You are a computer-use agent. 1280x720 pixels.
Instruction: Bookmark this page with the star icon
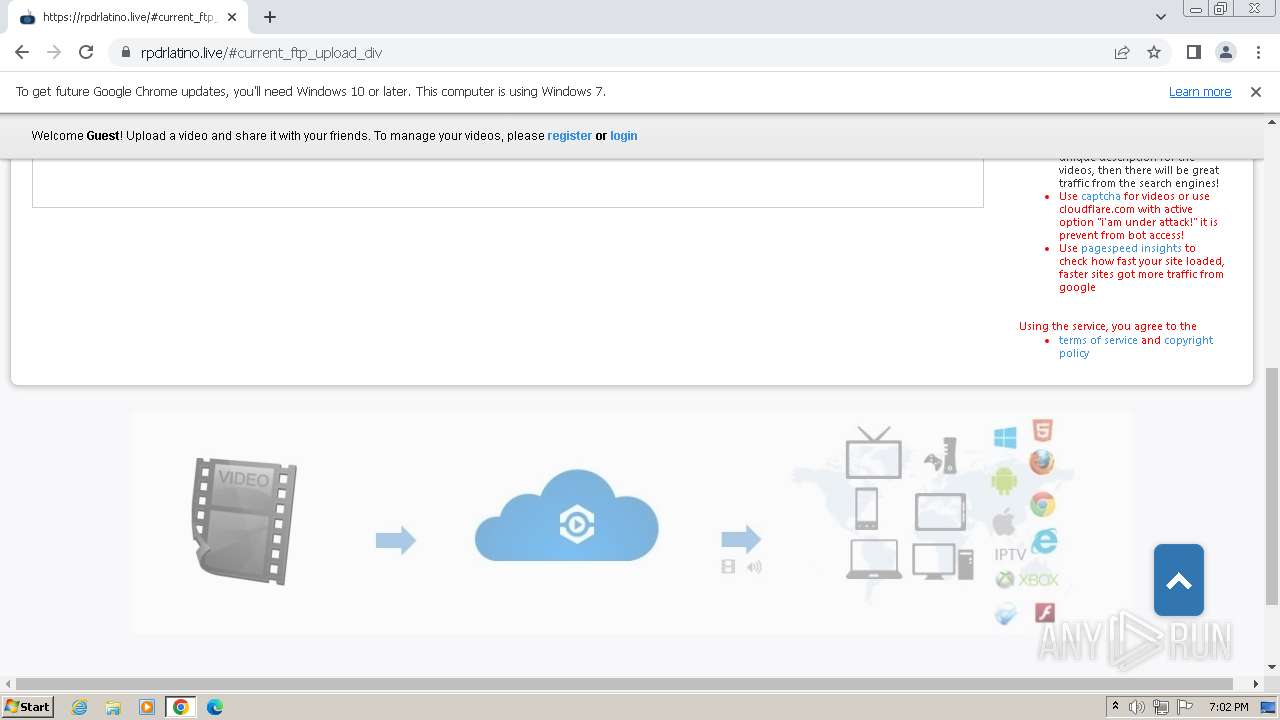pyautogui.click(x=1154, y=52)
